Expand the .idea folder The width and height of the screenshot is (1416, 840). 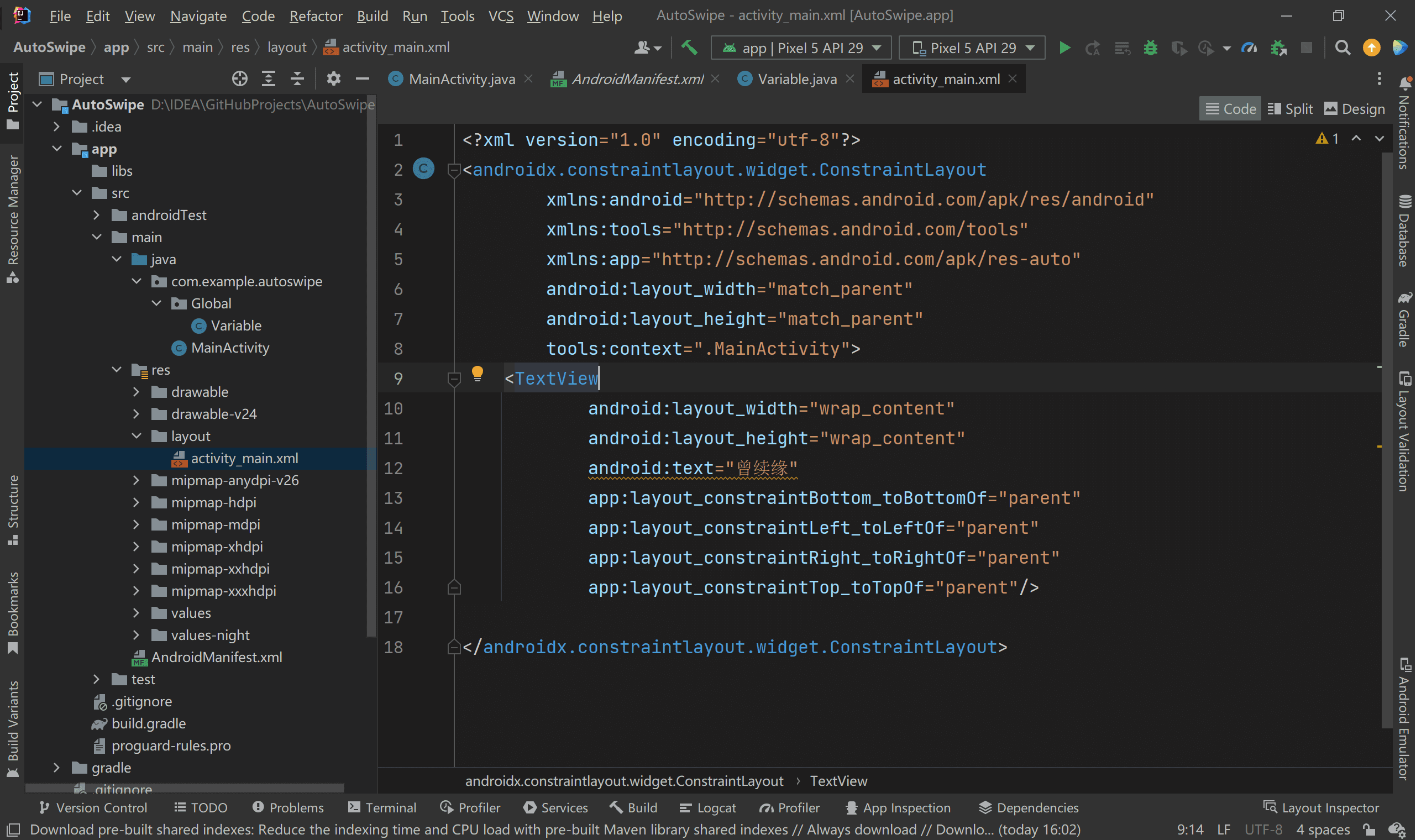click(56, 126)
